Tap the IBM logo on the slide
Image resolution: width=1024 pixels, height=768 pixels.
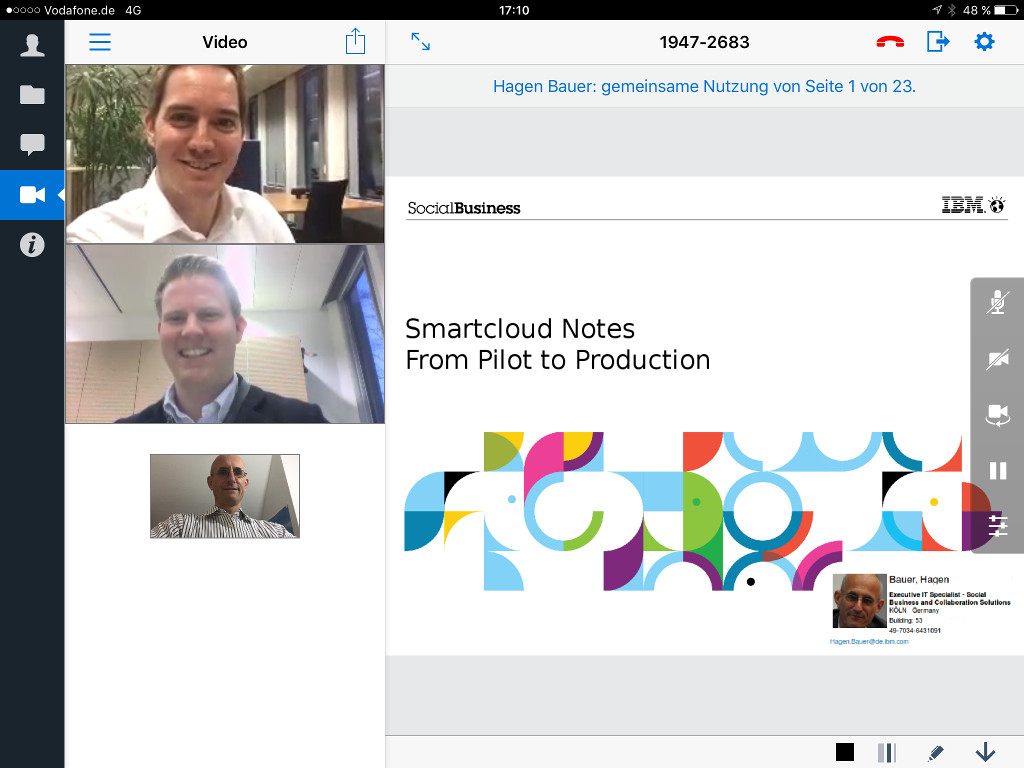(972, 205)
